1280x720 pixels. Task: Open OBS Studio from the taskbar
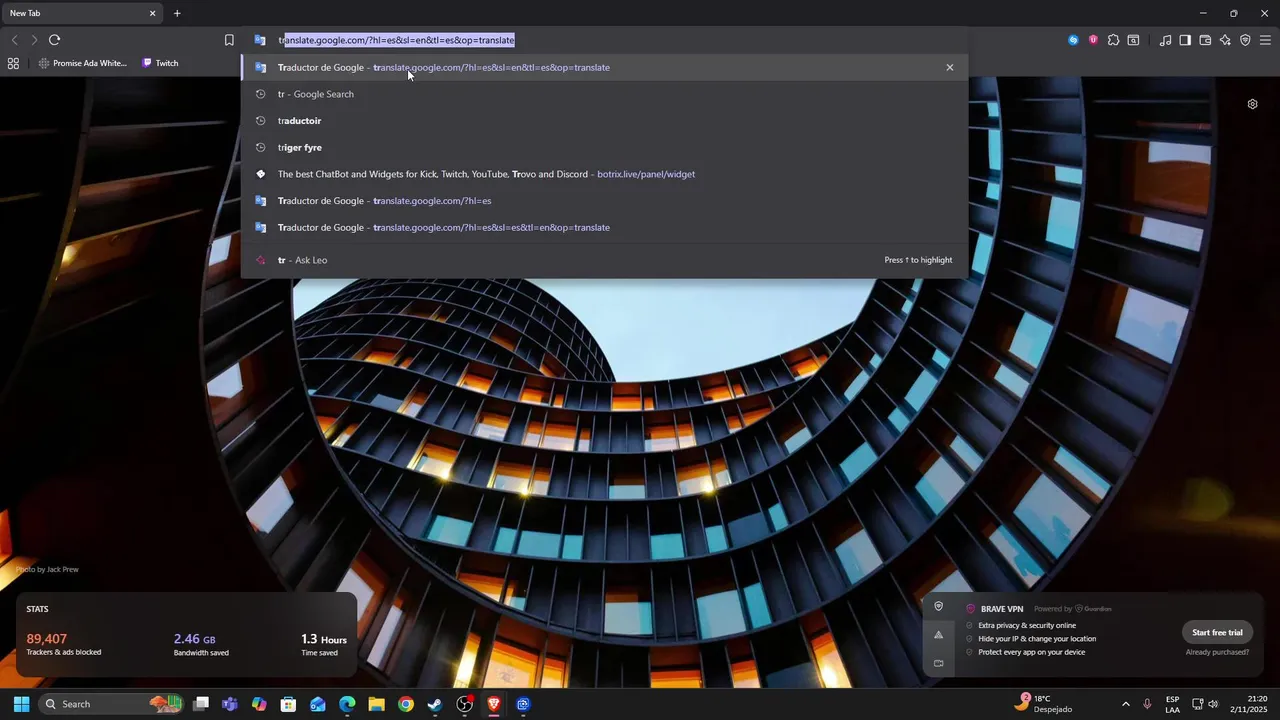pos(464,704)
